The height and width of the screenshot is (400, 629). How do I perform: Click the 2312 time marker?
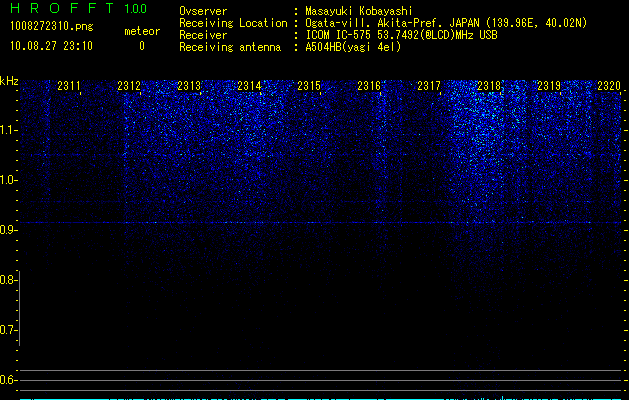(129, 85)
